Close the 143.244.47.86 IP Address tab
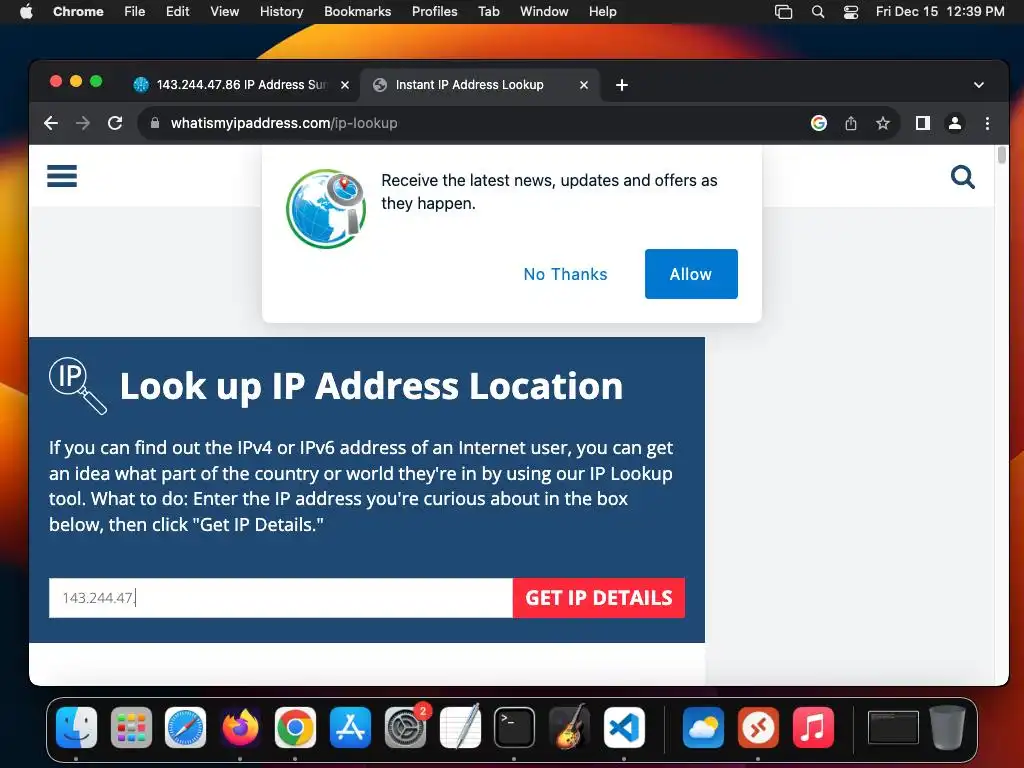The height and width of the screenshot is (768, 1024). [345, 85]
